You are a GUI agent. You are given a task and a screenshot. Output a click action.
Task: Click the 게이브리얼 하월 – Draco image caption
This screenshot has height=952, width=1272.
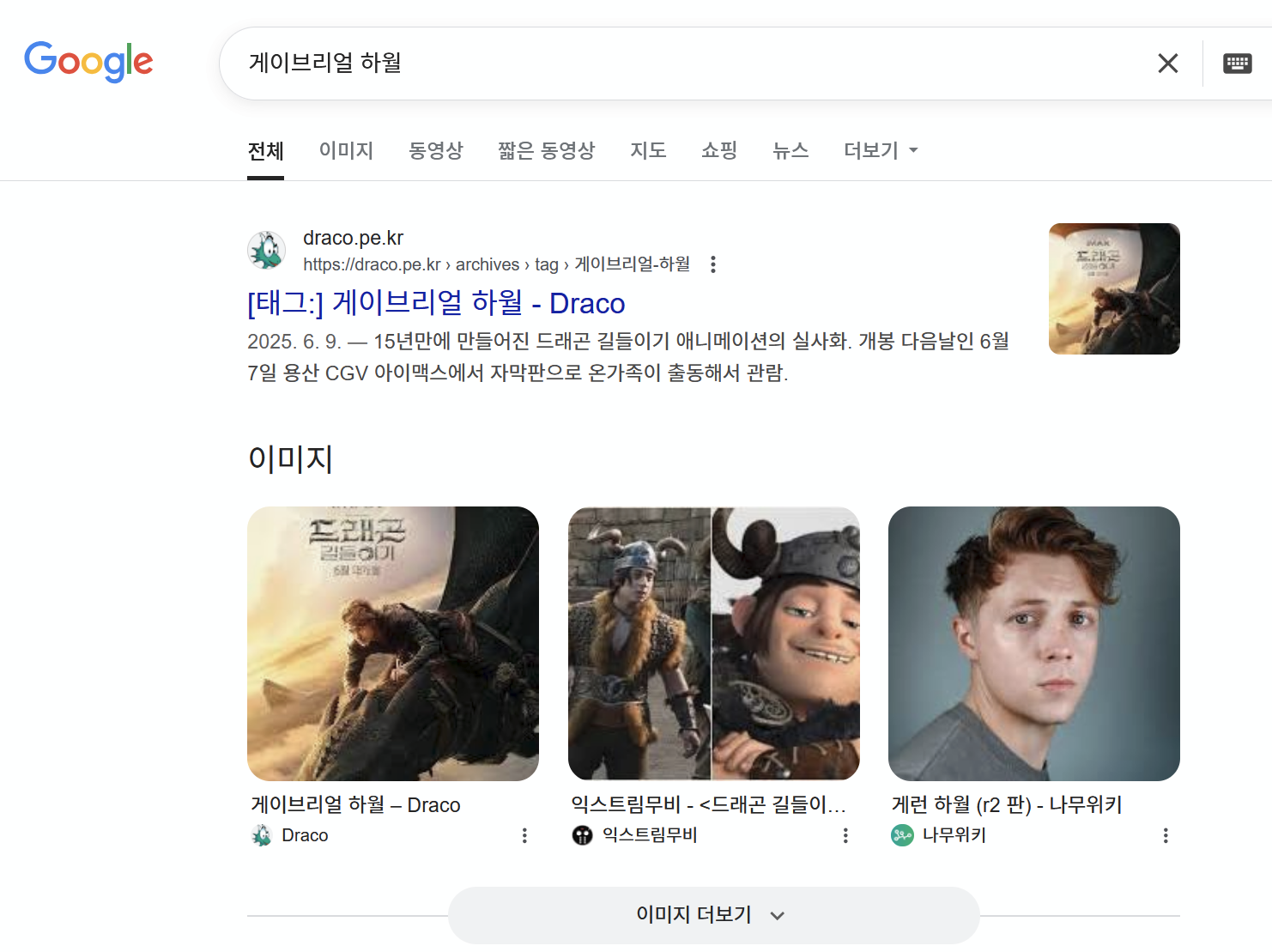pyautogui.click(x=355, y=805)
